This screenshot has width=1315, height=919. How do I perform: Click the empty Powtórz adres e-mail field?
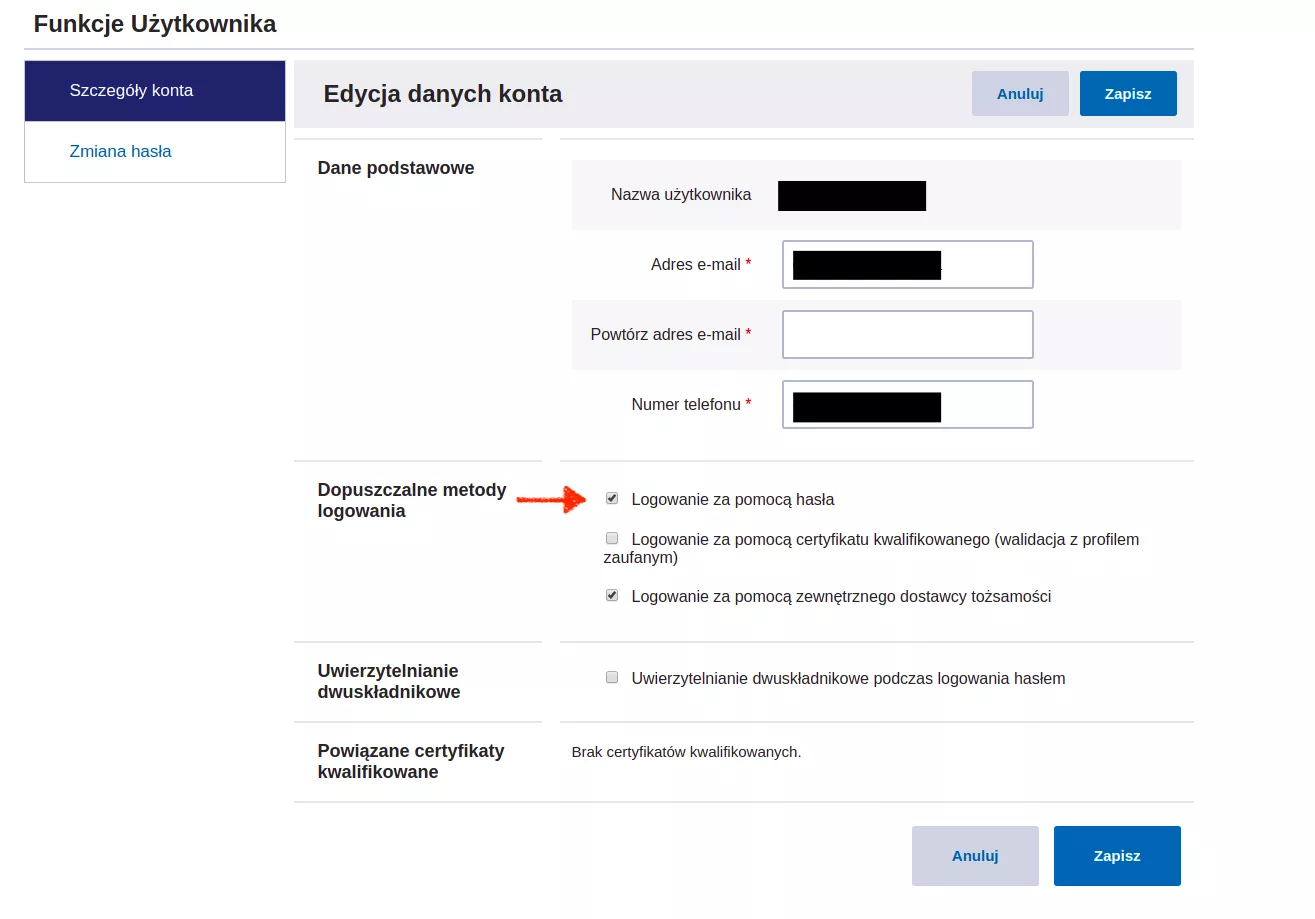coord(906,334)
